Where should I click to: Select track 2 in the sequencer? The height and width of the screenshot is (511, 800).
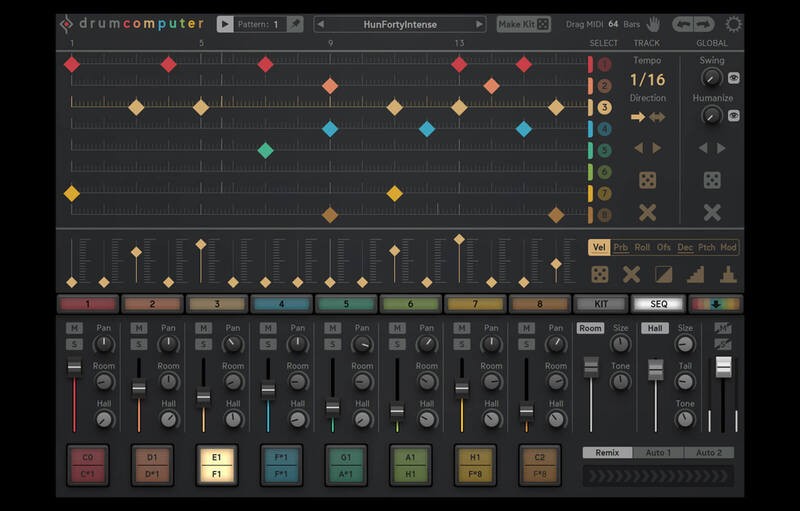point(604,86)
